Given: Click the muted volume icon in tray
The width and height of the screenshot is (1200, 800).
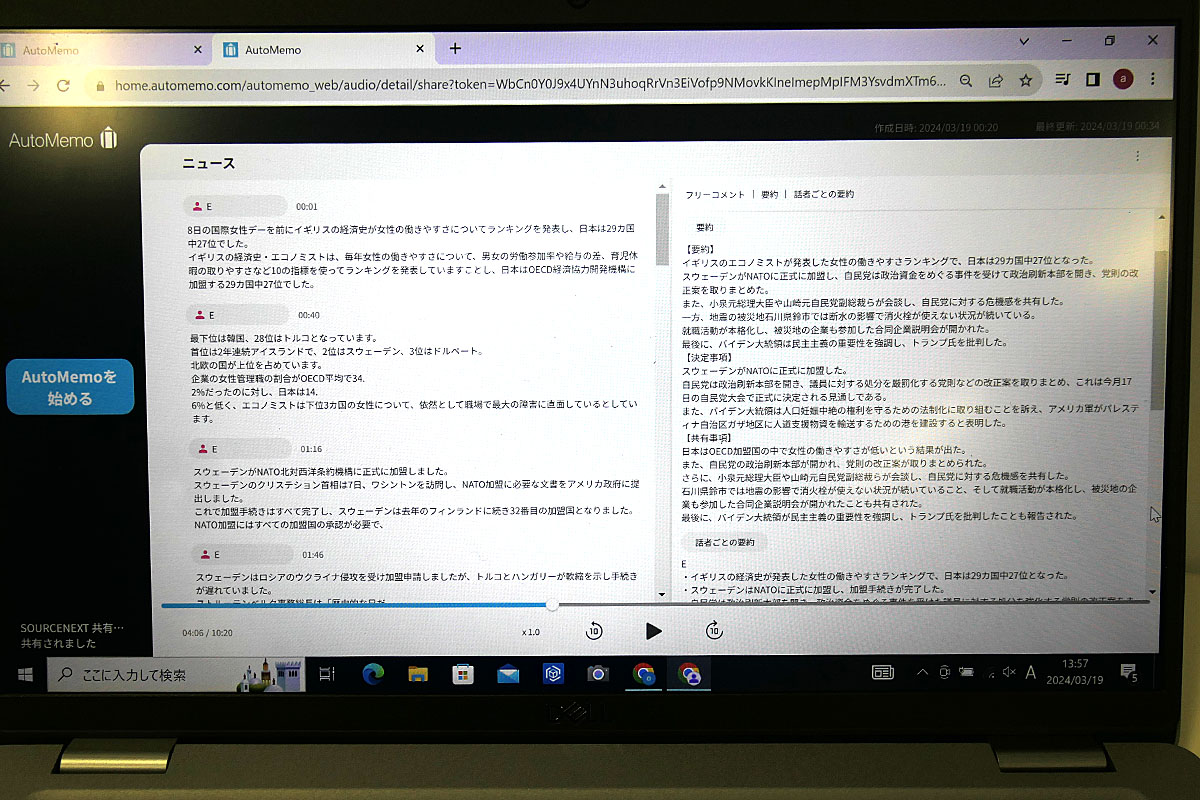Looking at the screenshot, I should [1007, 672].
